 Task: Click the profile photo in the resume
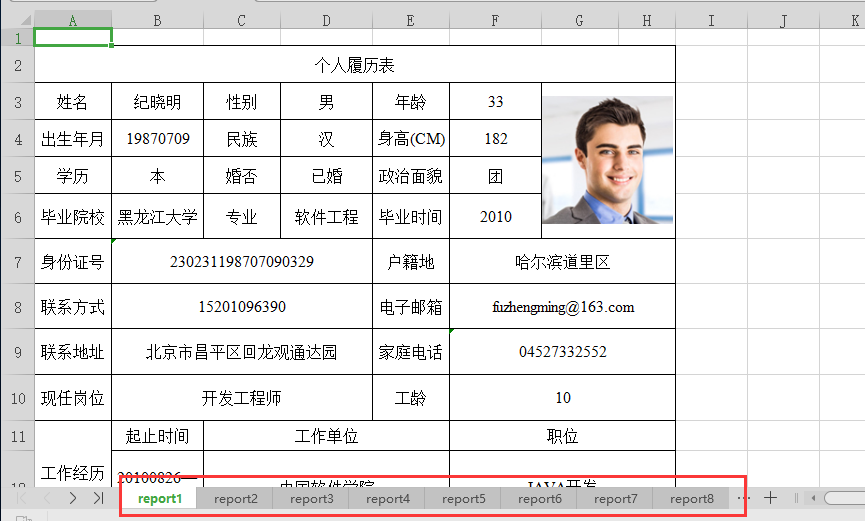pos(607,159)
